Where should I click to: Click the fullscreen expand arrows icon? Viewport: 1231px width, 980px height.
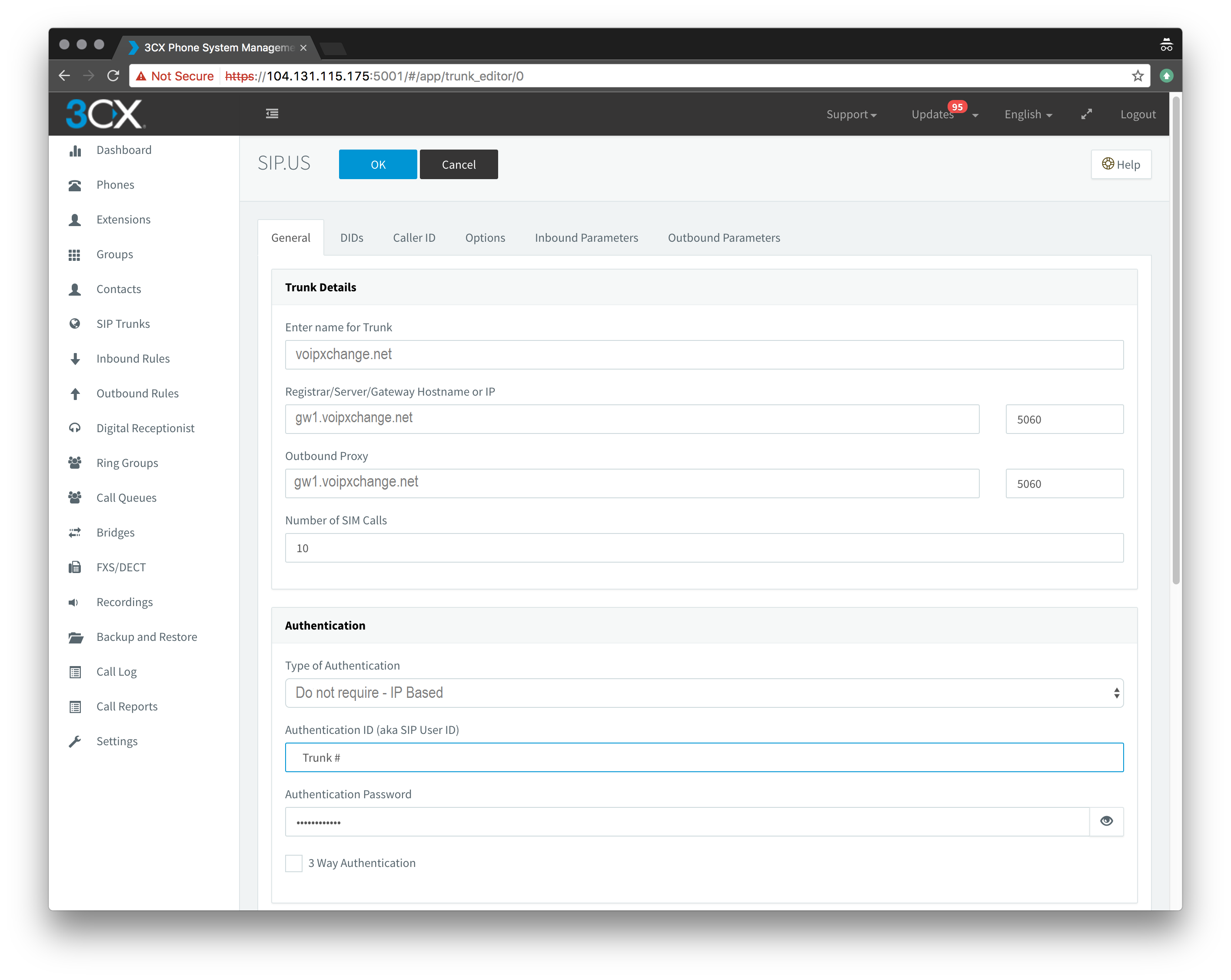point(1087,114)
